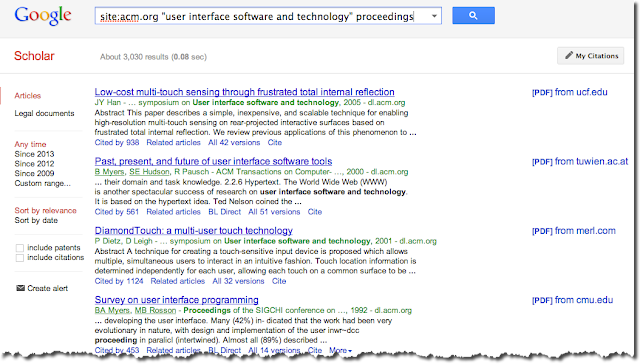Click Cite under the Low-cost multi-touch result
This screenshot has height=364, width=640.
click(x=275, y=142)
